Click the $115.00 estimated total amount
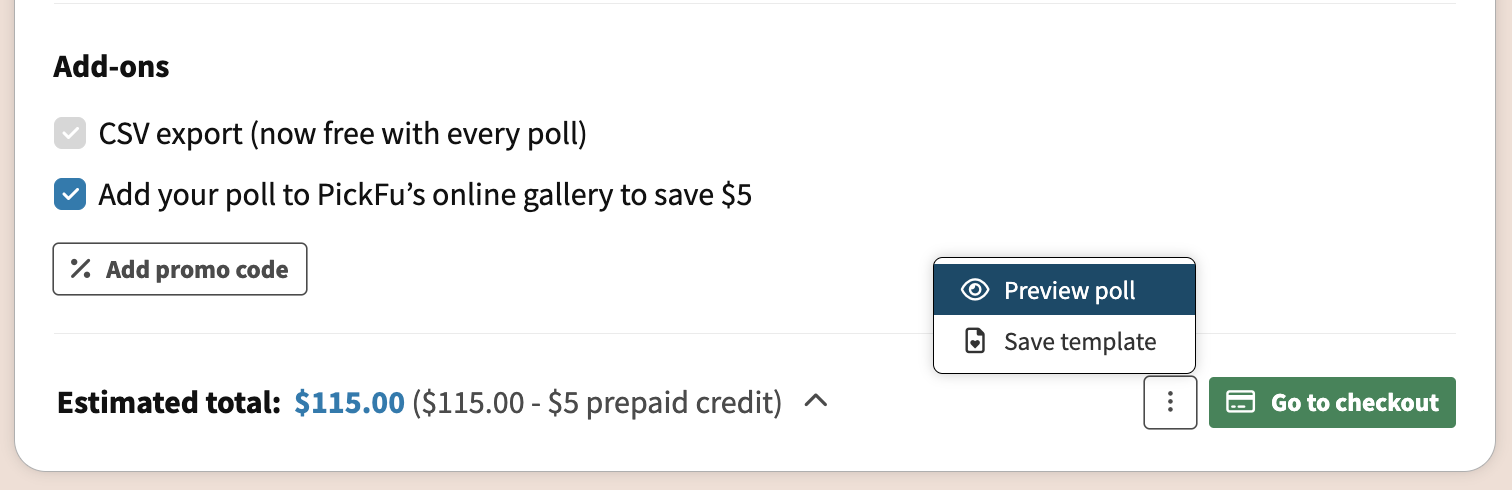This screenshot has height=490, width=1512. point(350,403)
